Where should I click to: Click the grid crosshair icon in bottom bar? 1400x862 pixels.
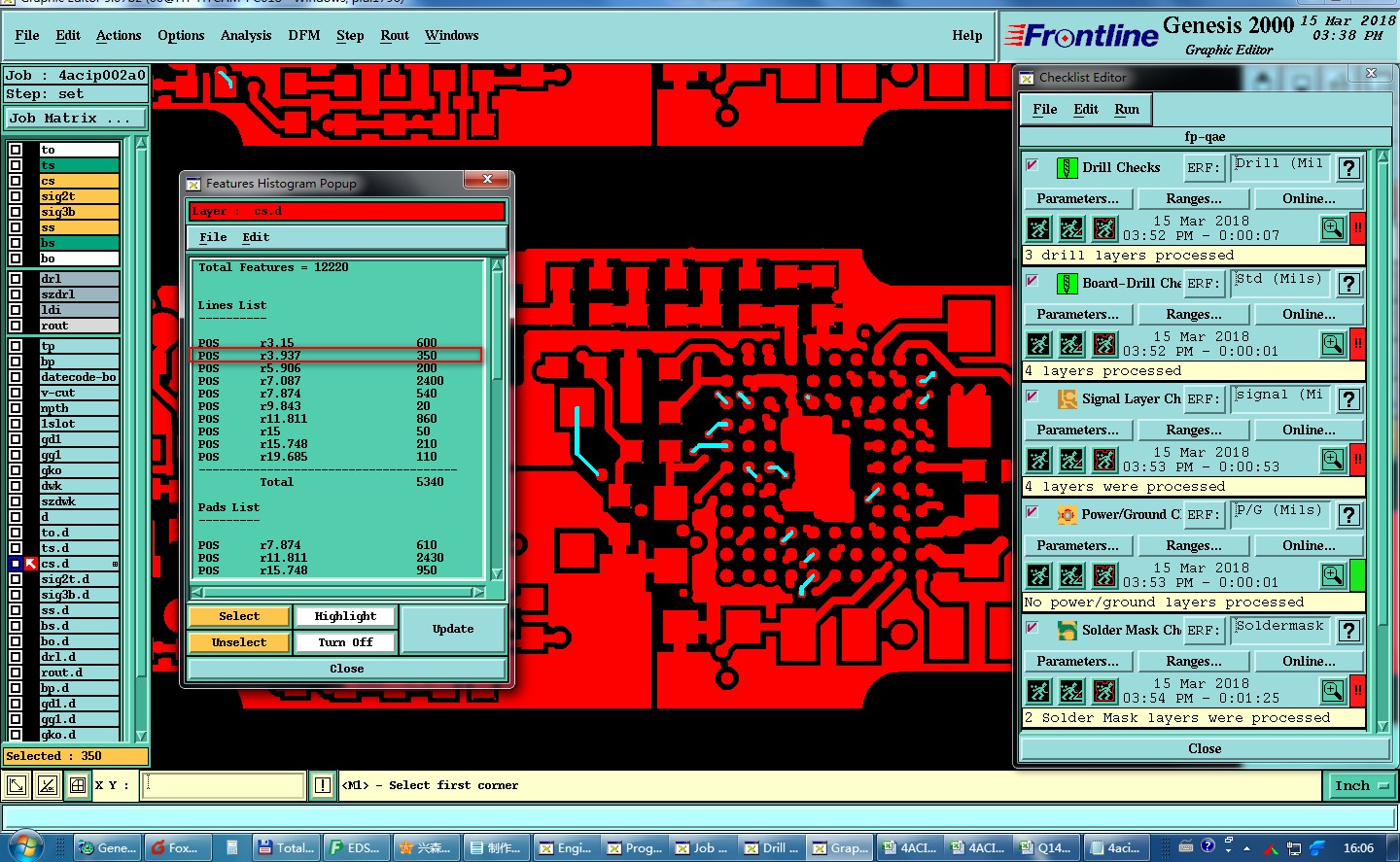point(78,785)
